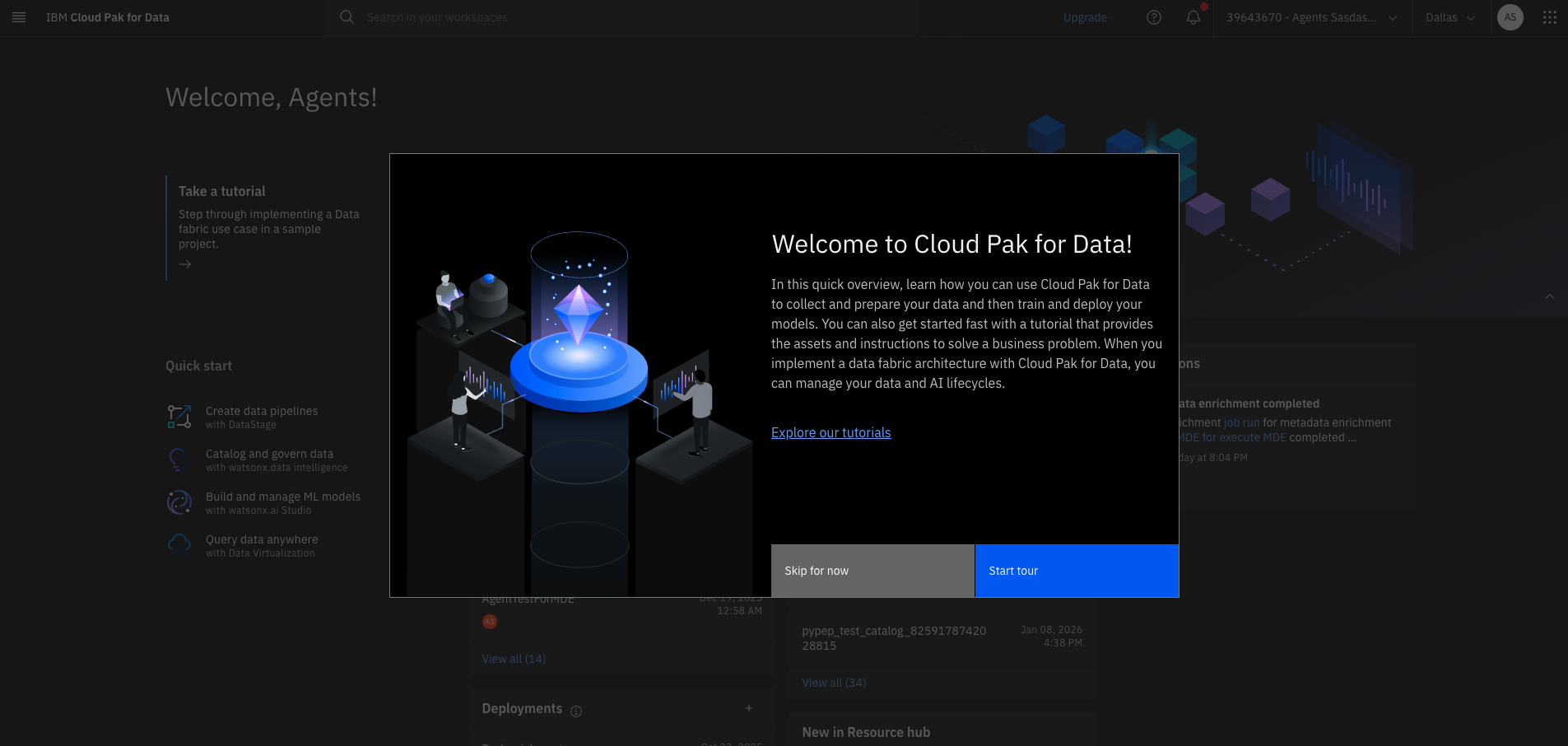The width and height of the screenshot is (1568, 746).
Task: Open the app switcher grid icon
Action: tap(1550, 17)
